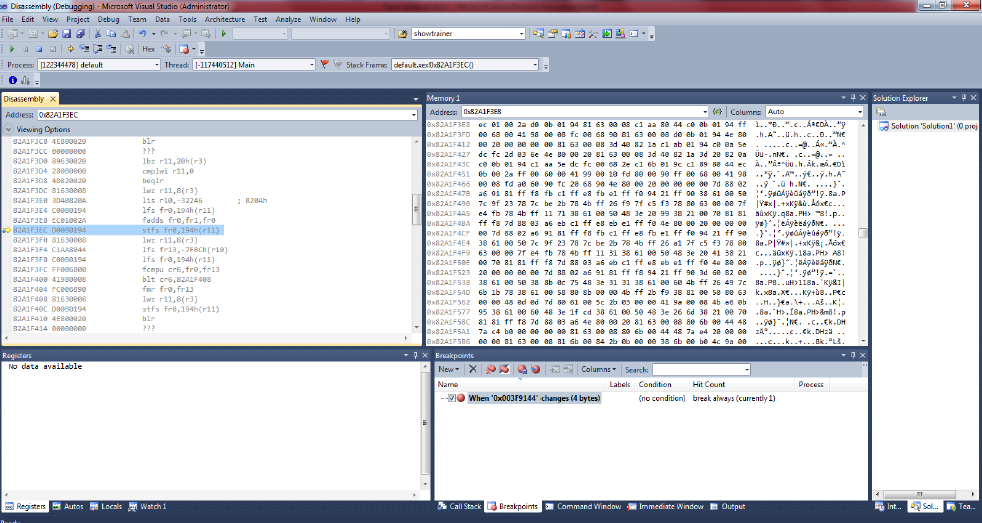Expand the Viewing Options section
This screenshot has height=523, width=982.
pyautogui.click(x=10, y=130)
